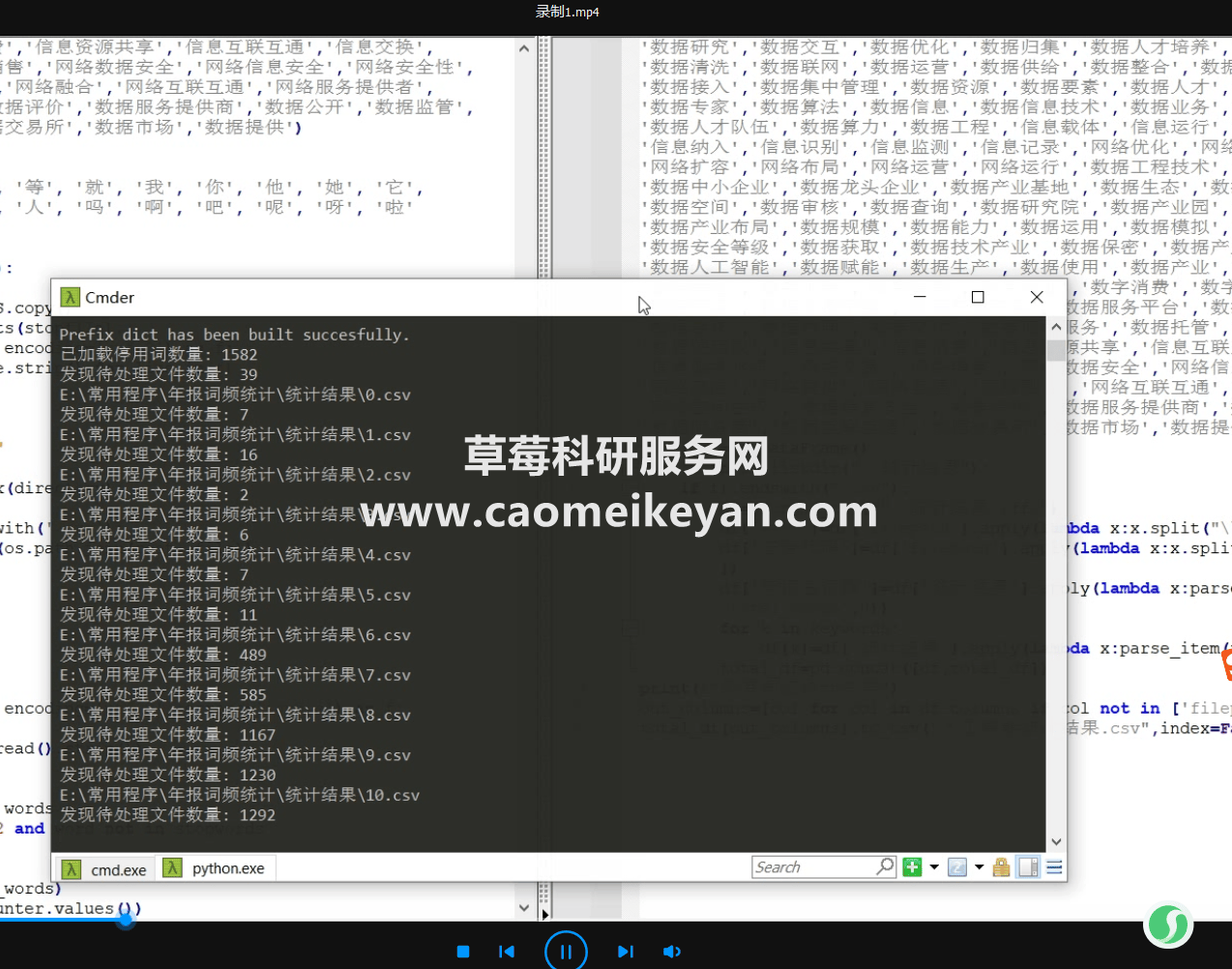The height and width of the screenshot is (969, 1232).
Task: Toggle the Cmder console lock icon
Action: (1002, 866)
